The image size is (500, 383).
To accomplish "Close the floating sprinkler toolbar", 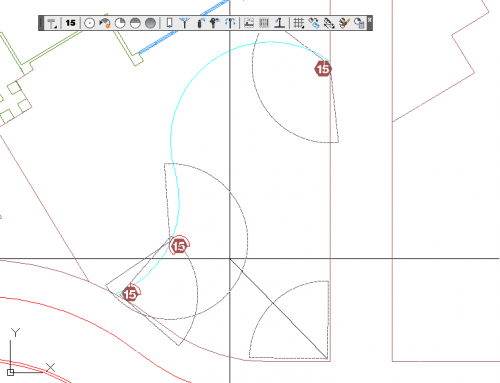I will point(369,20).
